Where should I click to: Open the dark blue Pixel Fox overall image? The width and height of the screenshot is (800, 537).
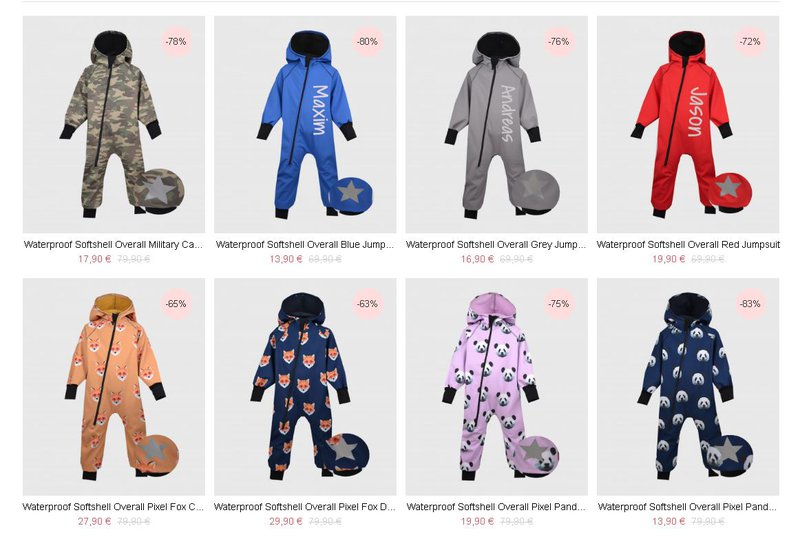(x=305, y=387)
